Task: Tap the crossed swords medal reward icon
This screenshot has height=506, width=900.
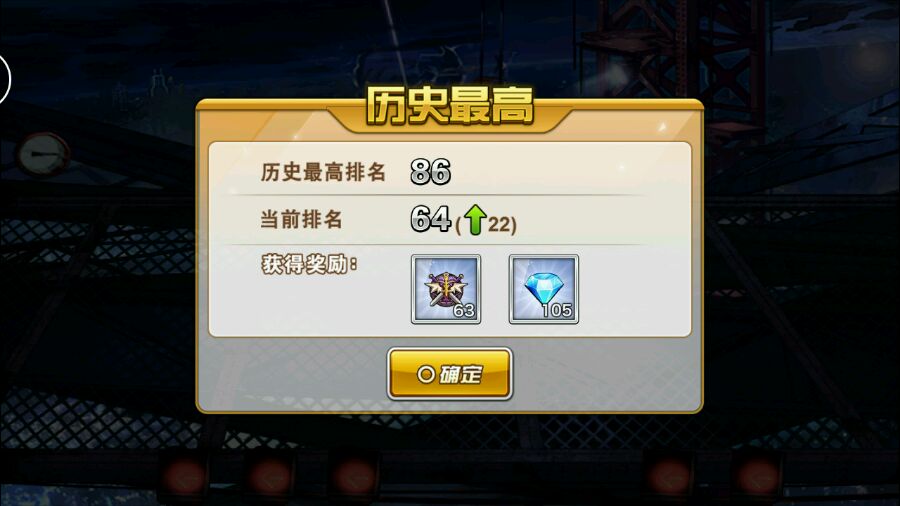Action: coord(446,290)
